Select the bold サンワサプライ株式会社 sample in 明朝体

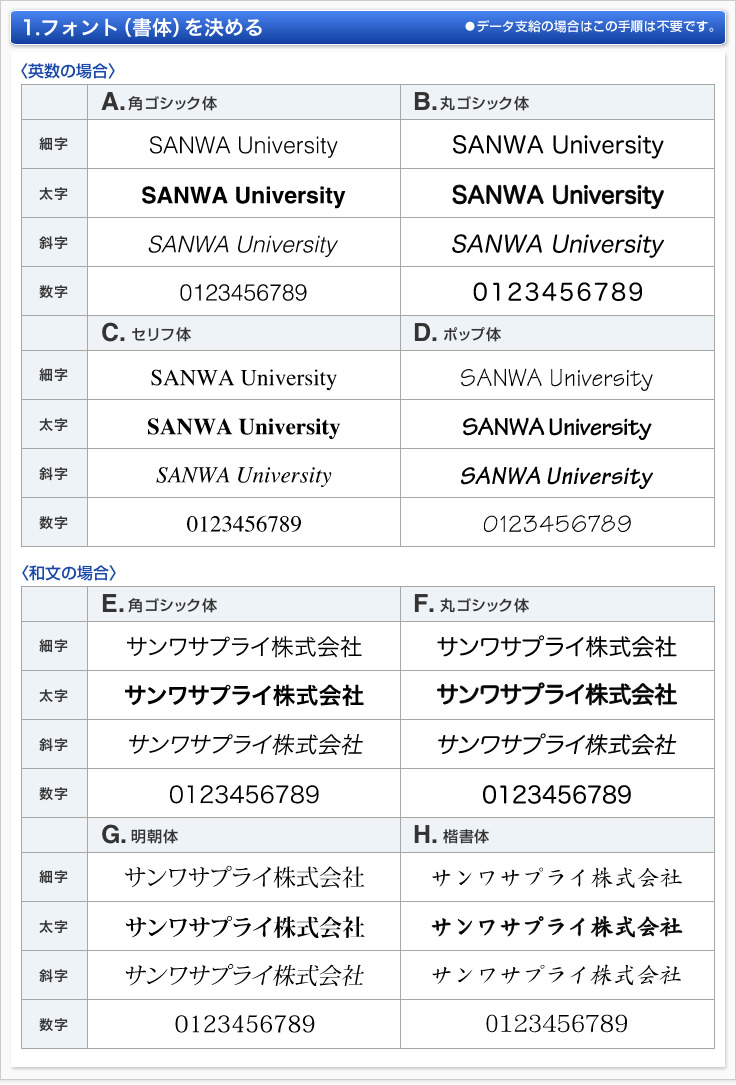click(244, 927)
